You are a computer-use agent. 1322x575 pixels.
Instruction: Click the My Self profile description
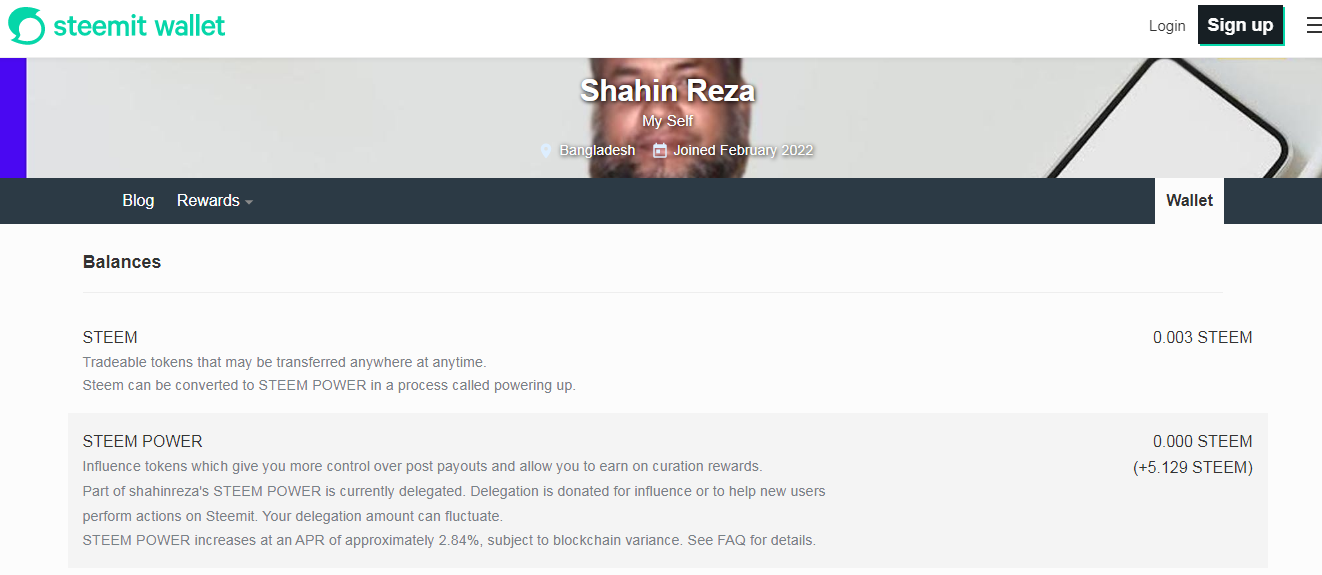click(x=667, y=121)
